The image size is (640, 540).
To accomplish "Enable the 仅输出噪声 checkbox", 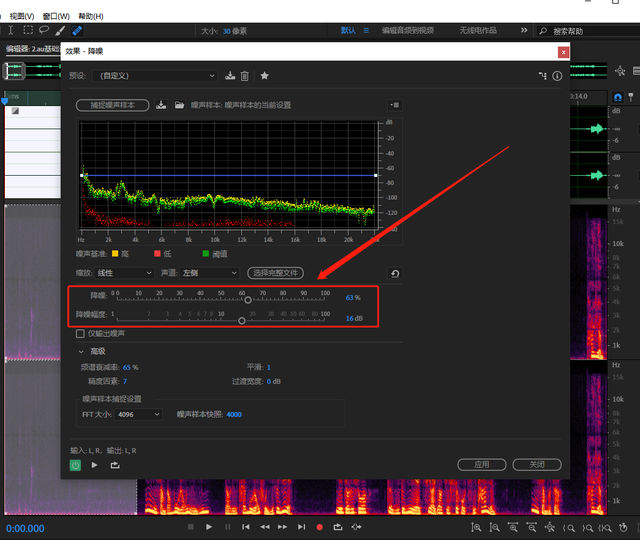I will coord(80,333).
